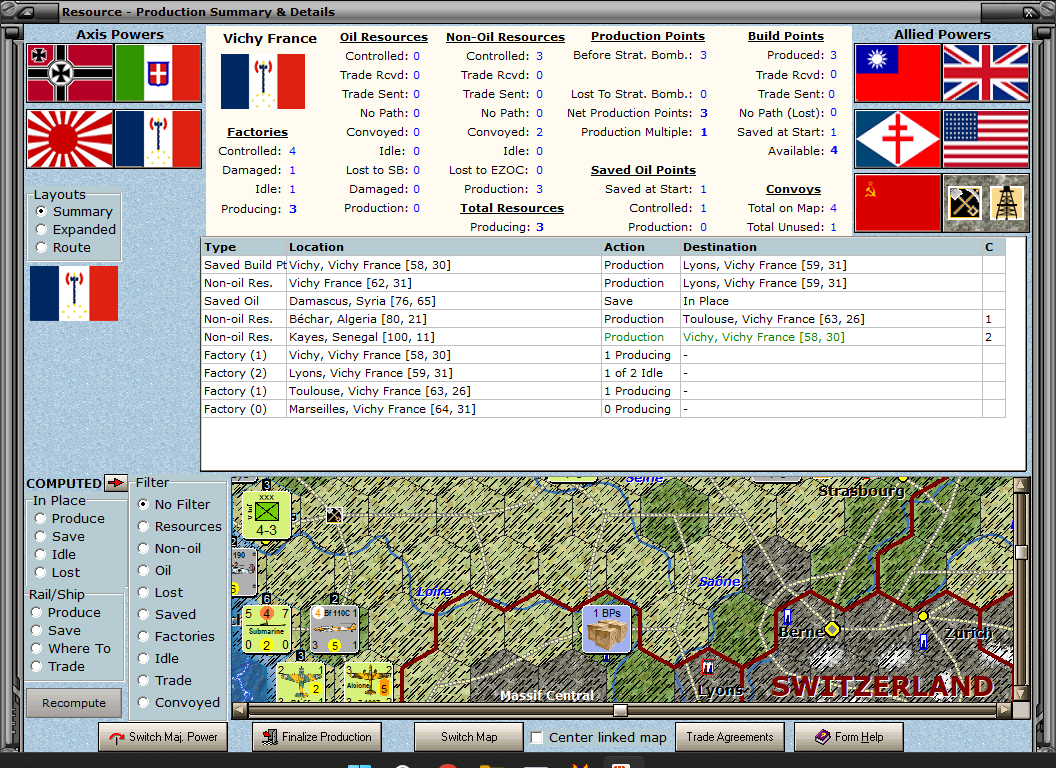
Task: Click the Vichy France flag under Layouts
Action: (x=74, y=293)
